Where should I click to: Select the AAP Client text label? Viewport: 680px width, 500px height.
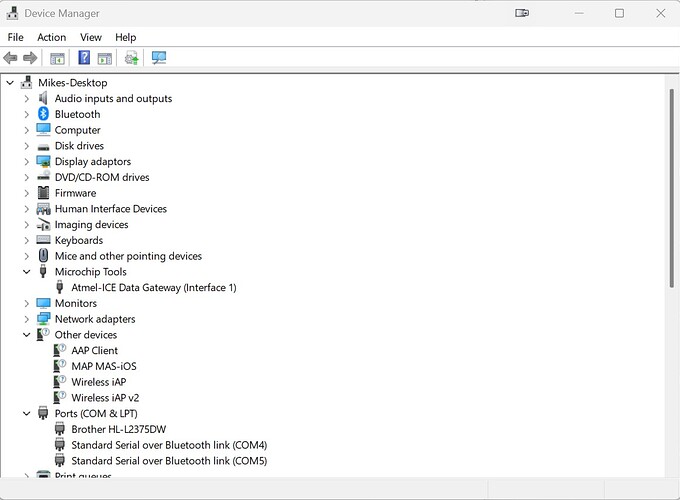point(95,350)
